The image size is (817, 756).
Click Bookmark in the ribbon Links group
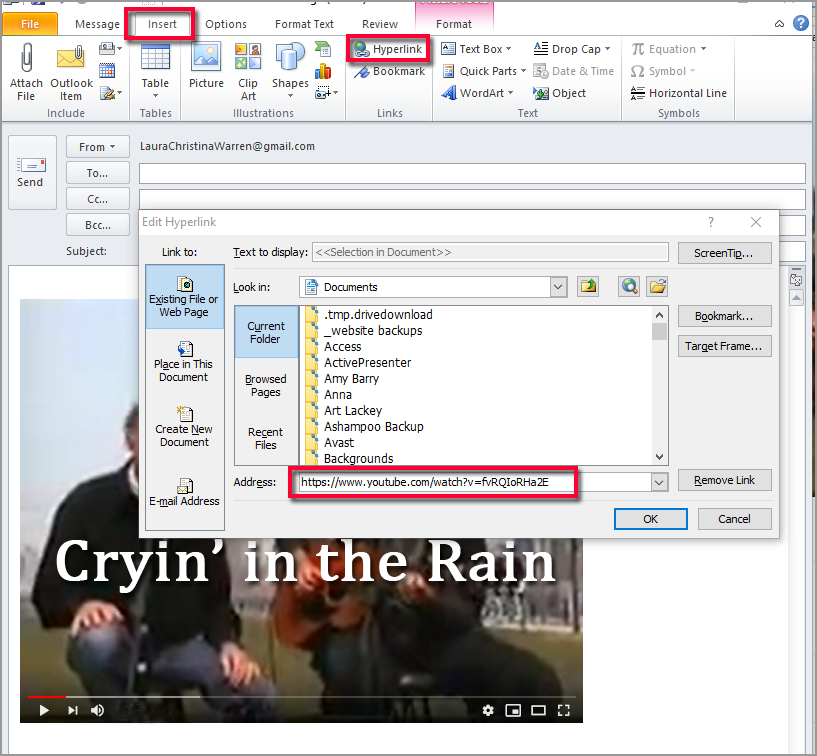(x=389, y=71)
